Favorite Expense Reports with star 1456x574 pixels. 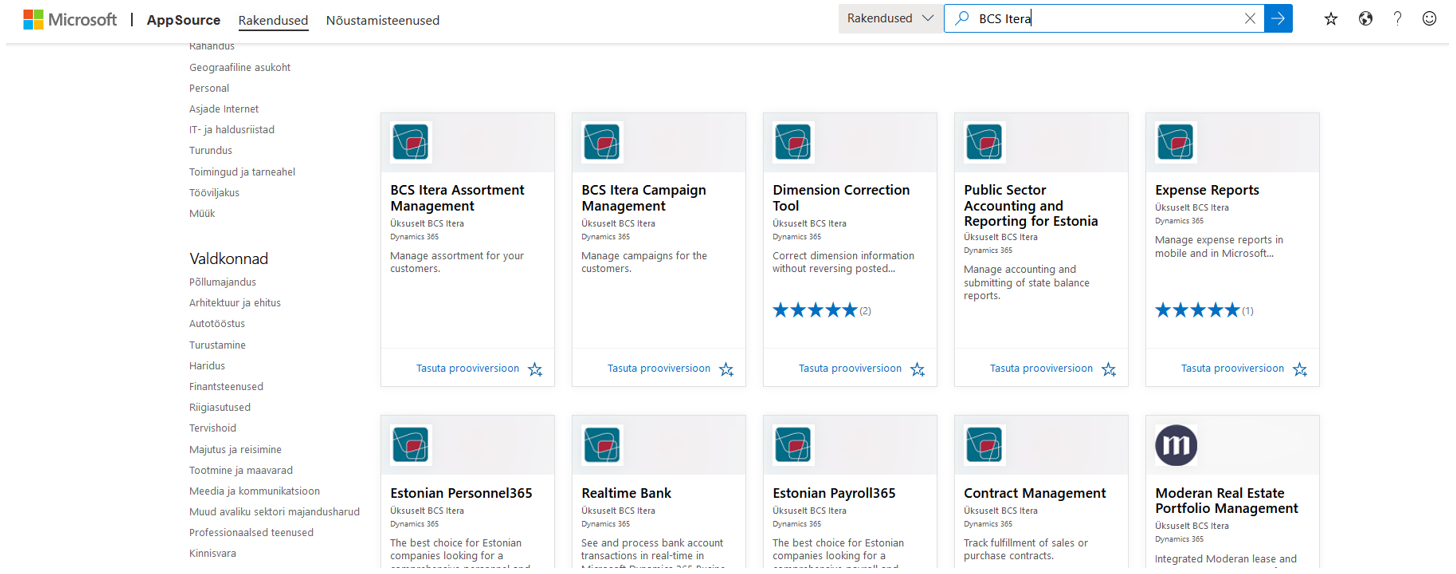pyautogui.click(x=1299, y=369)
